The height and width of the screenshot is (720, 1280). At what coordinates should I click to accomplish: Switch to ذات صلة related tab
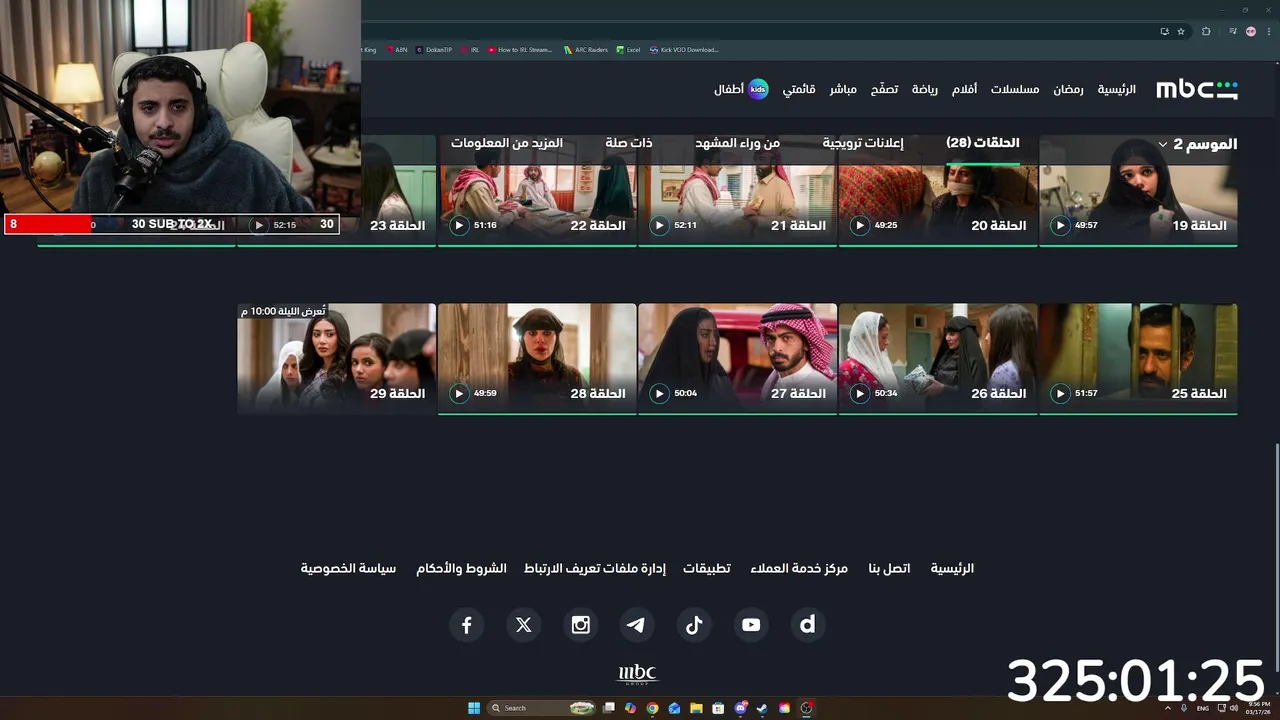pyautogui.click(x=629, y=143)
